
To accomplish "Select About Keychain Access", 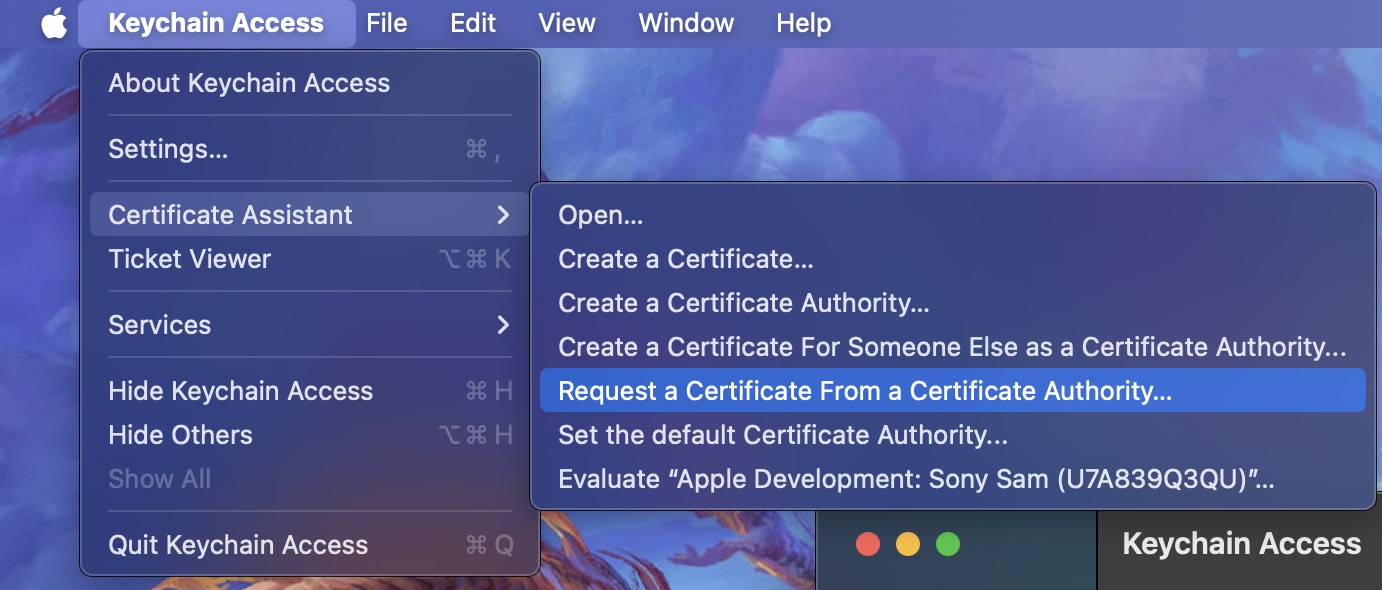I will pyautogui.click(x=309, y=83).
